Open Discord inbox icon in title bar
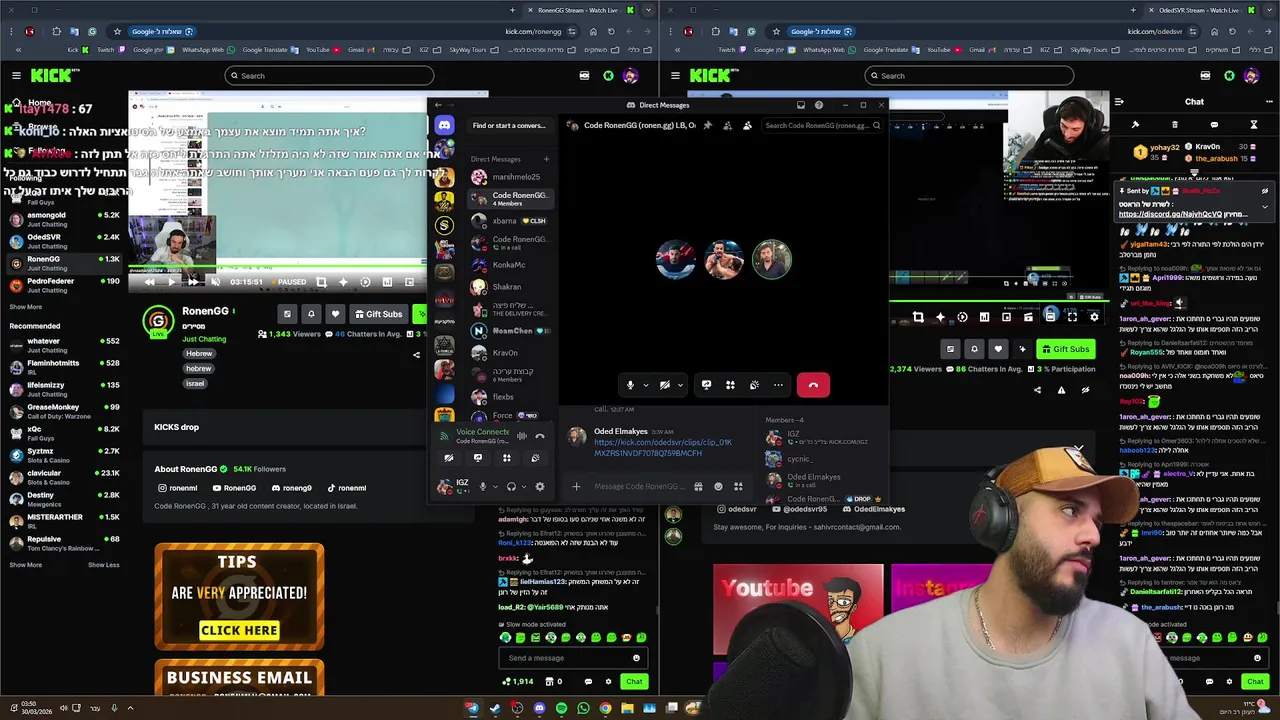 [x=800, y=105]
